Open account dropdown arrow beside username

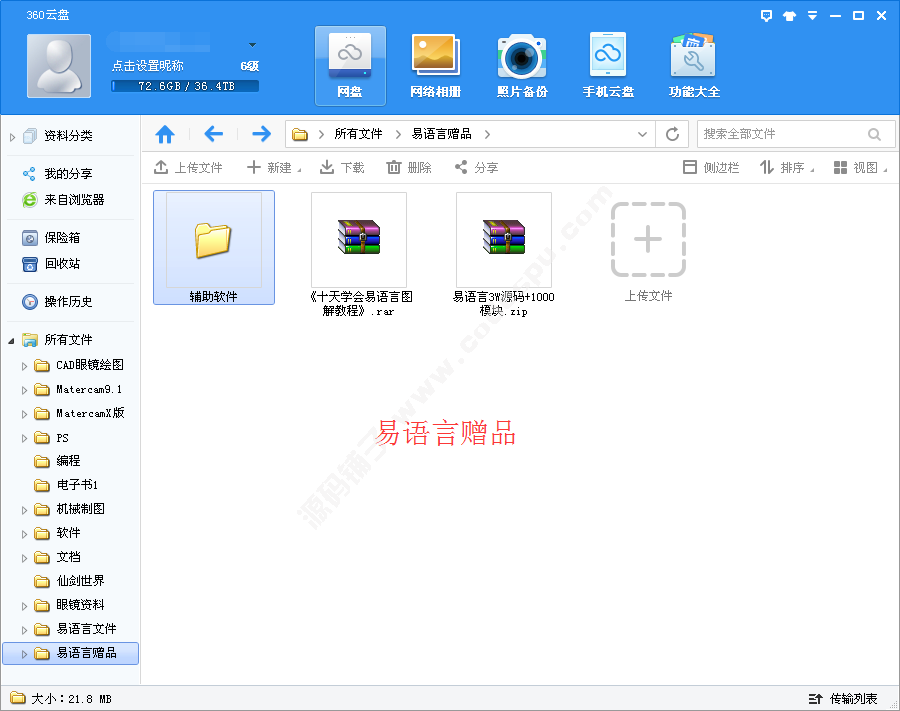(252, 45)
